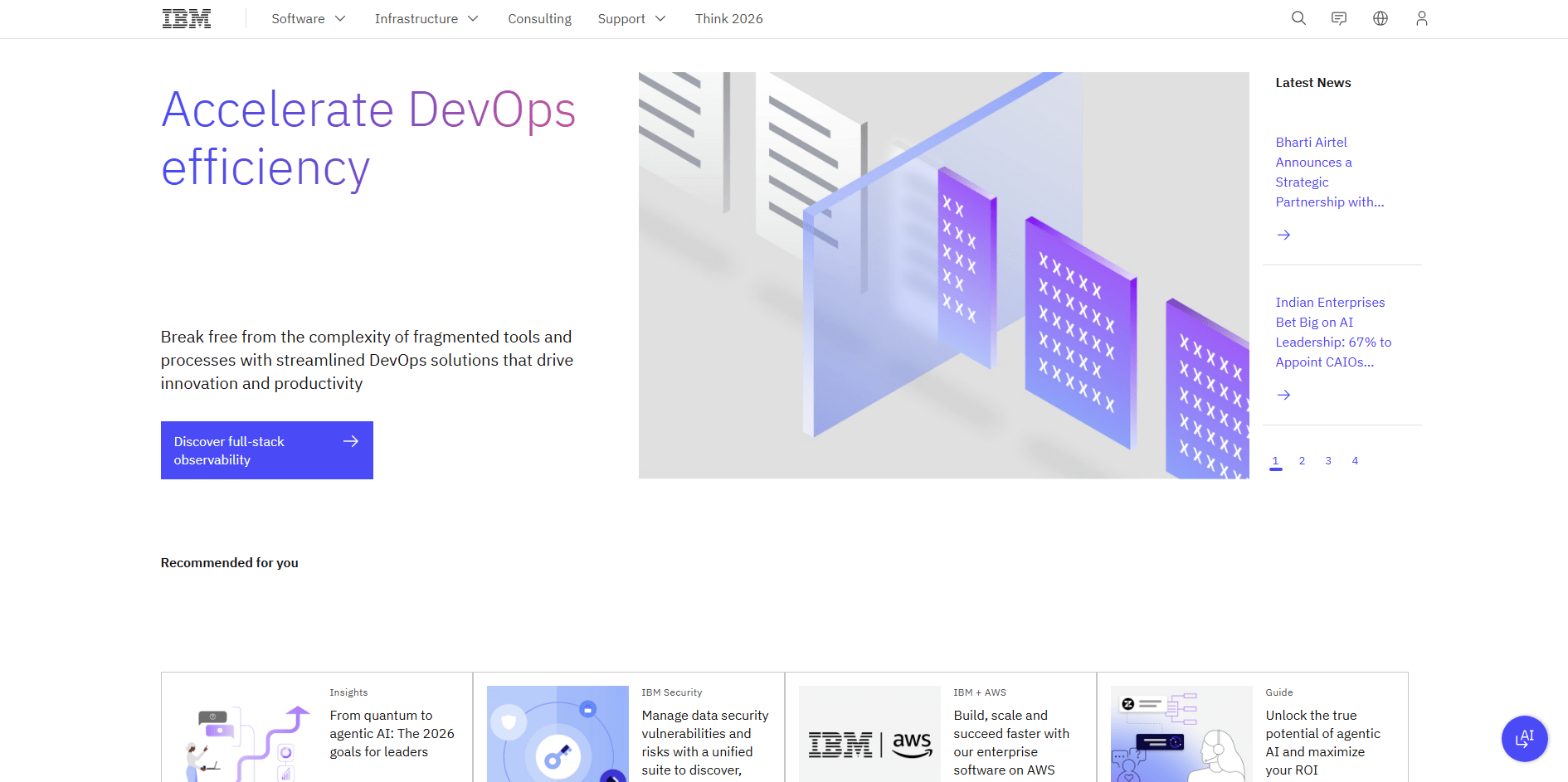Image resolution: width=1568 pixels, height=782 pixels.
Task: Click arrow under Bharti Airtel news
Action: 1283,235
